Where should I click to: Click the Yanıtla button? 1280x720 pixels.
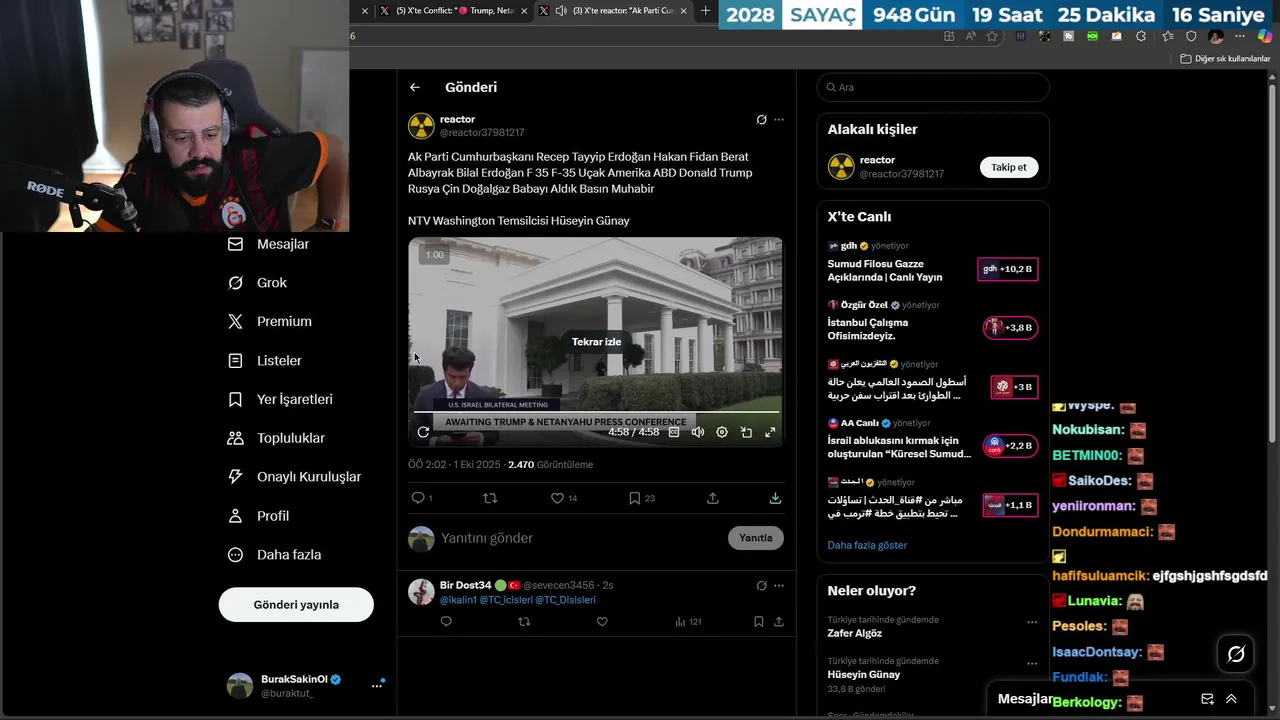755,538
